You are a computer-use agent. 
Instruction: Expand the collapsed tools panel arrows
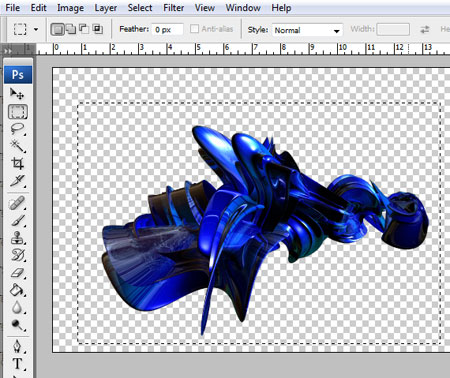click(7, 51)
